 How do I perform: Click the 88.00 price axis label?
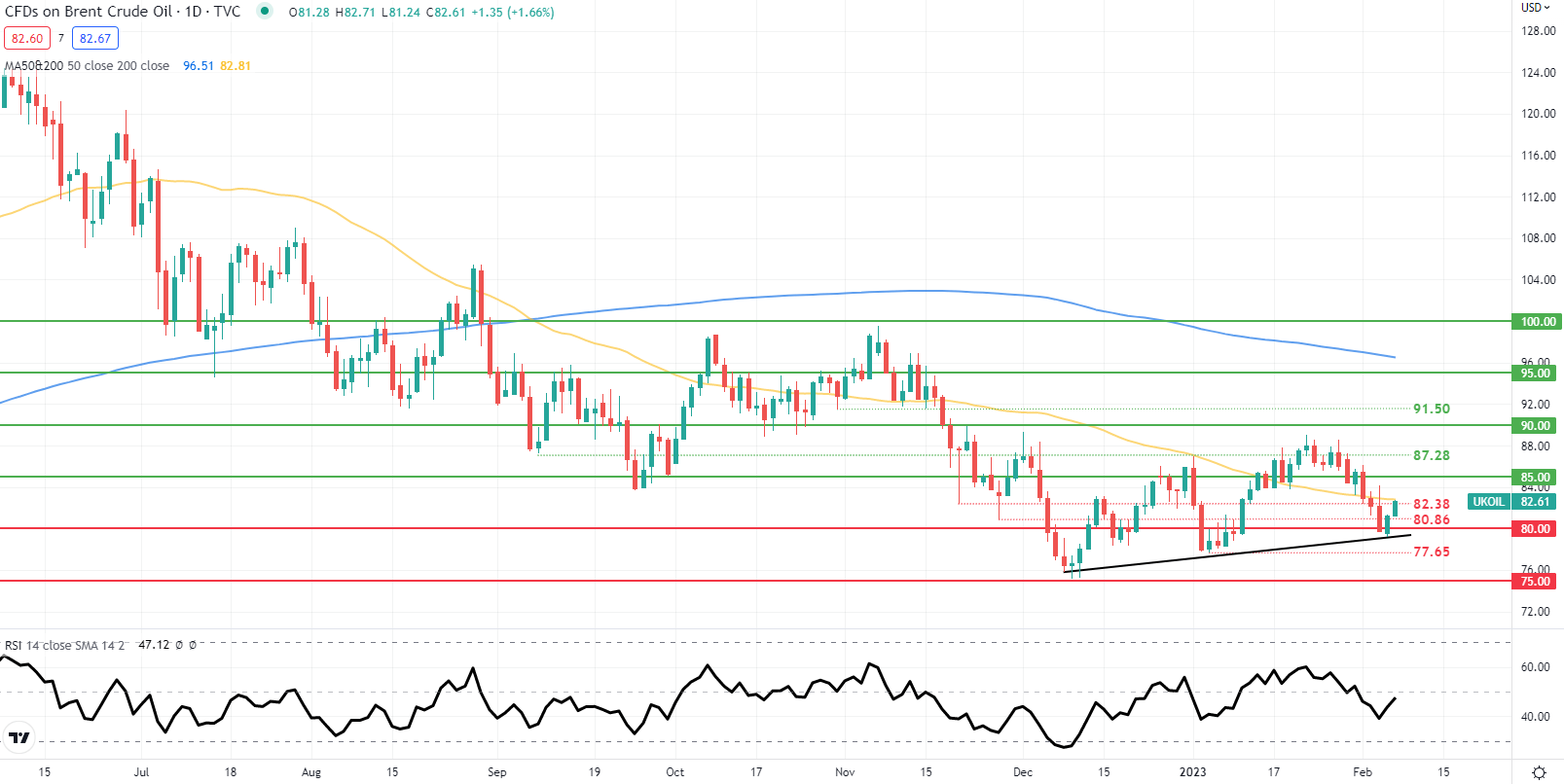(x=1536, y=446)
